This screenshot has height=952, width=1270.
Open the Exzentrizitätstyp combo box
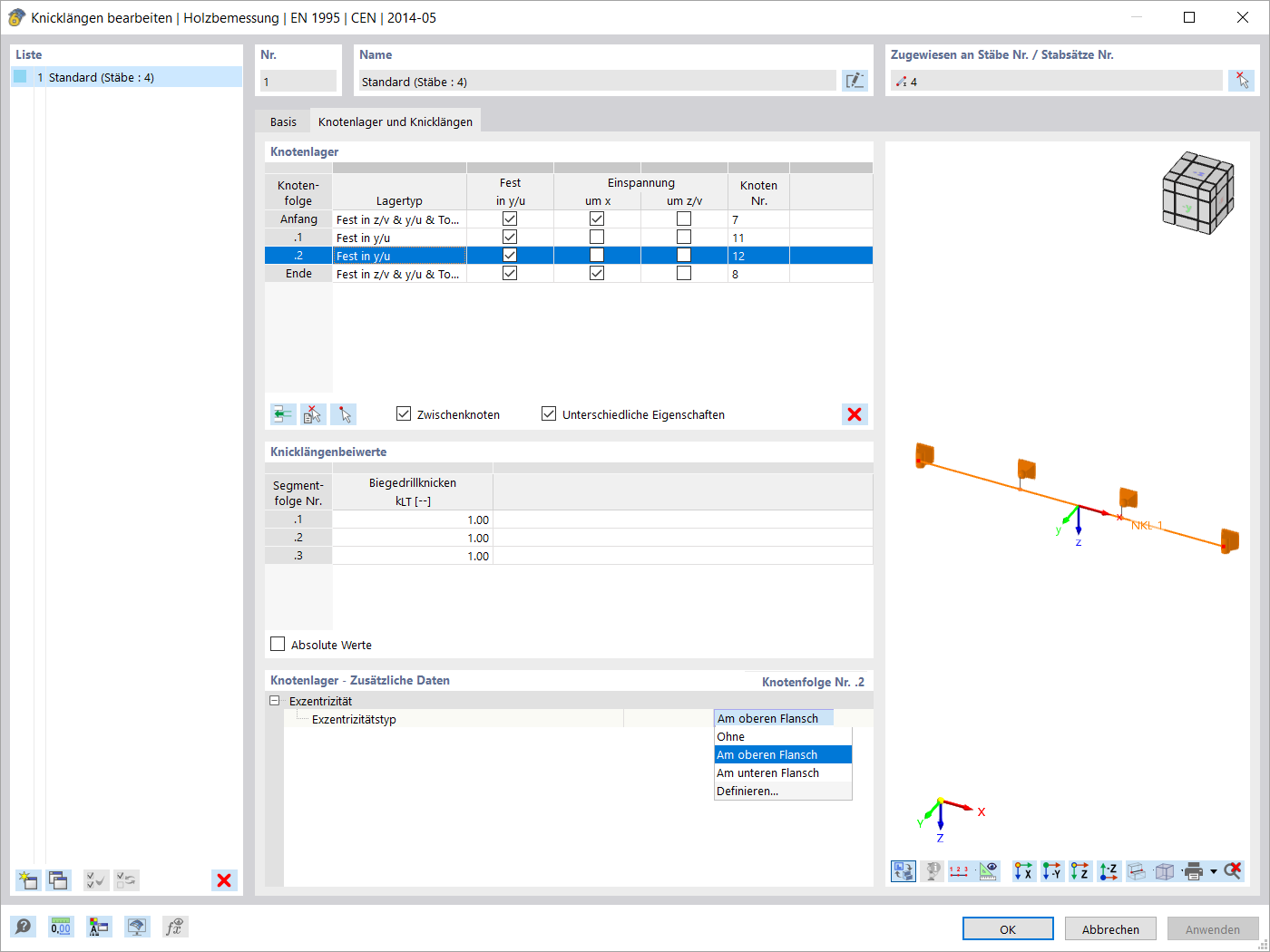coord(774,718)
